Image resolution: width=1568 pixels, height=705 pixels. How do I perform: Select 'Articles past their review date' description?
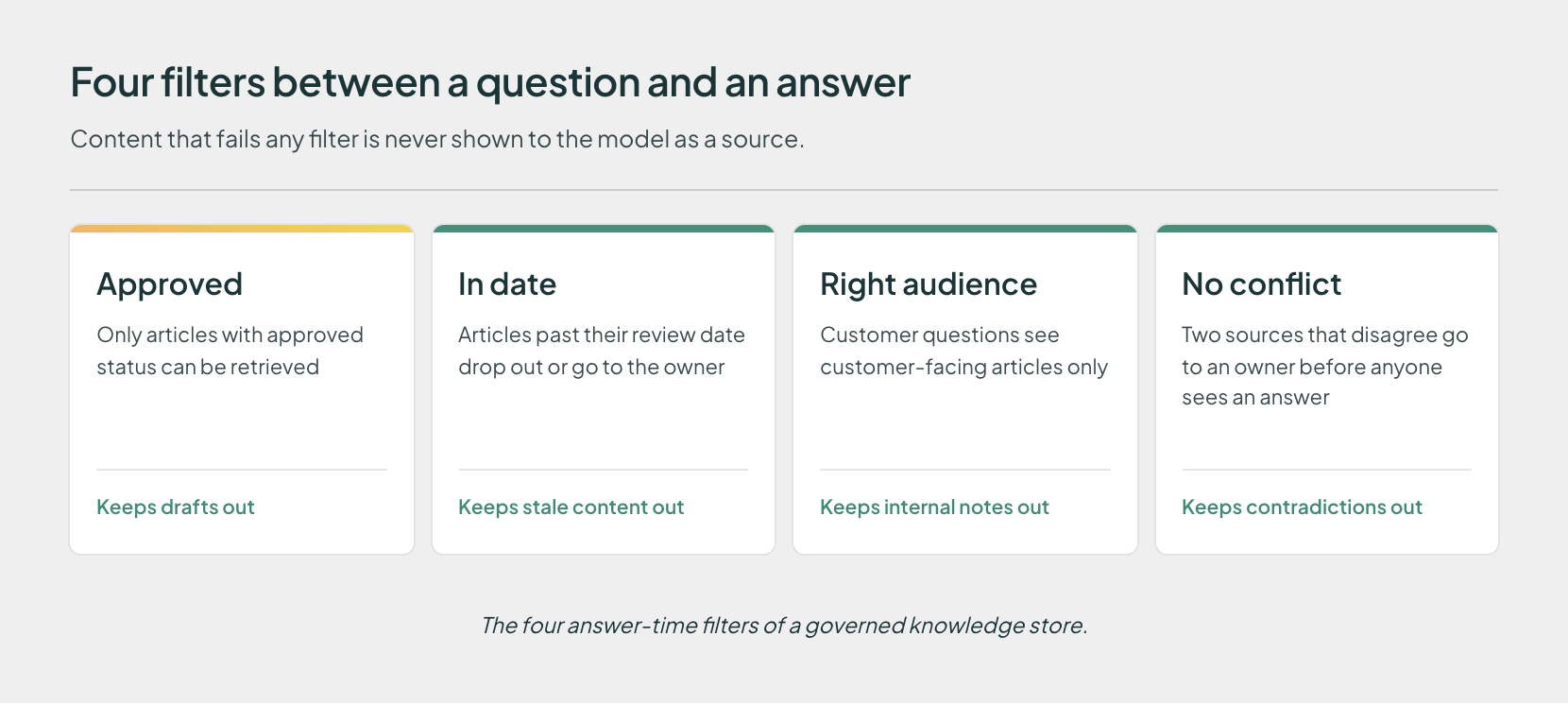tap(602, 351)
